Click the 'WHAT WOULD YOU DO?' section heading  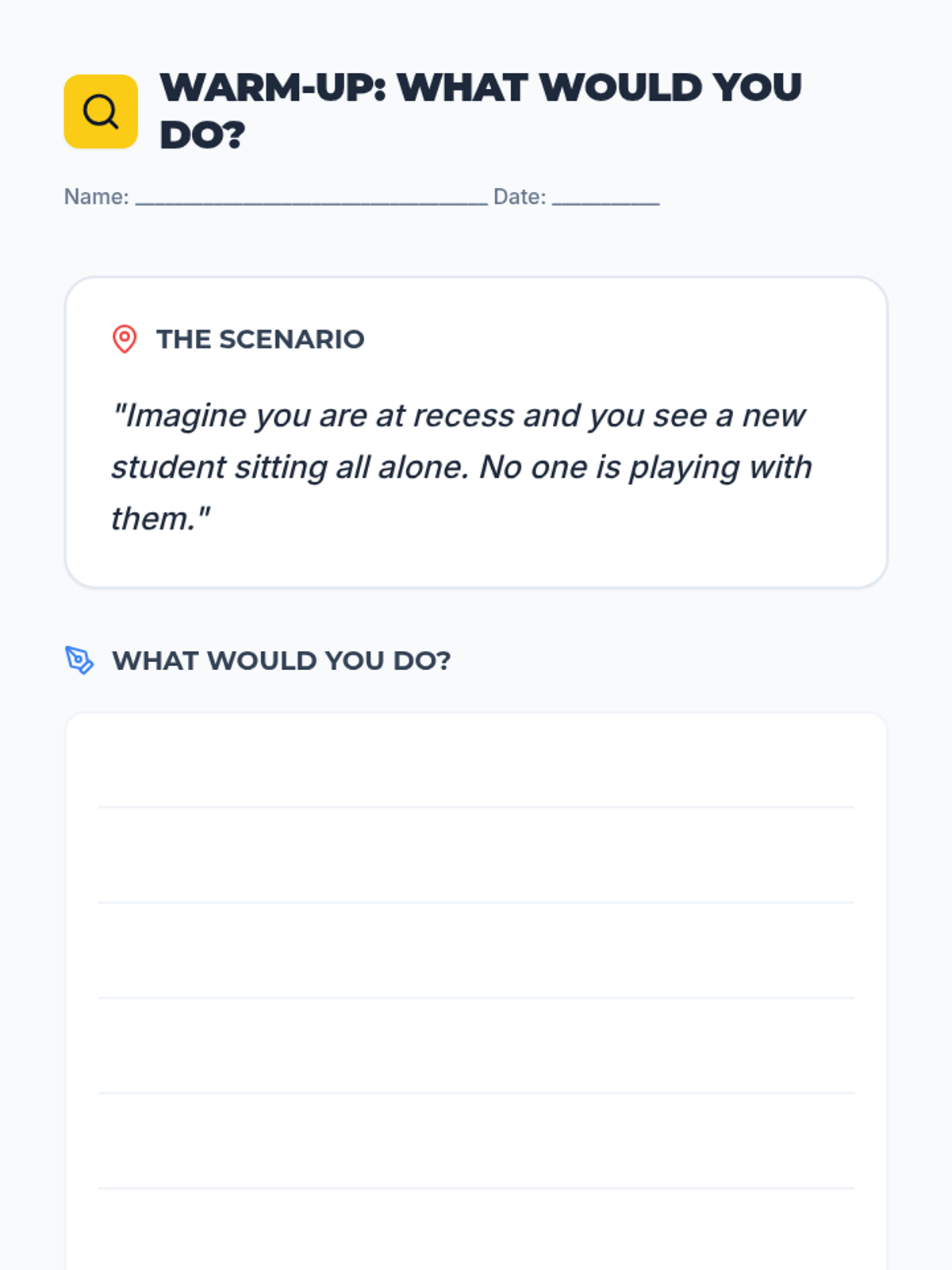(281, 660)
